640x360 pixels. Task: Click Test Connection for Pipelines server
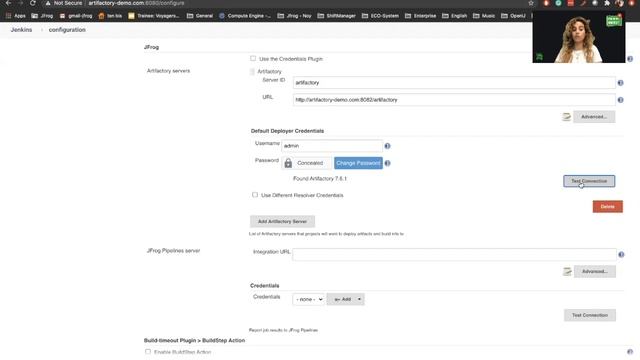[x=590, y=315]
